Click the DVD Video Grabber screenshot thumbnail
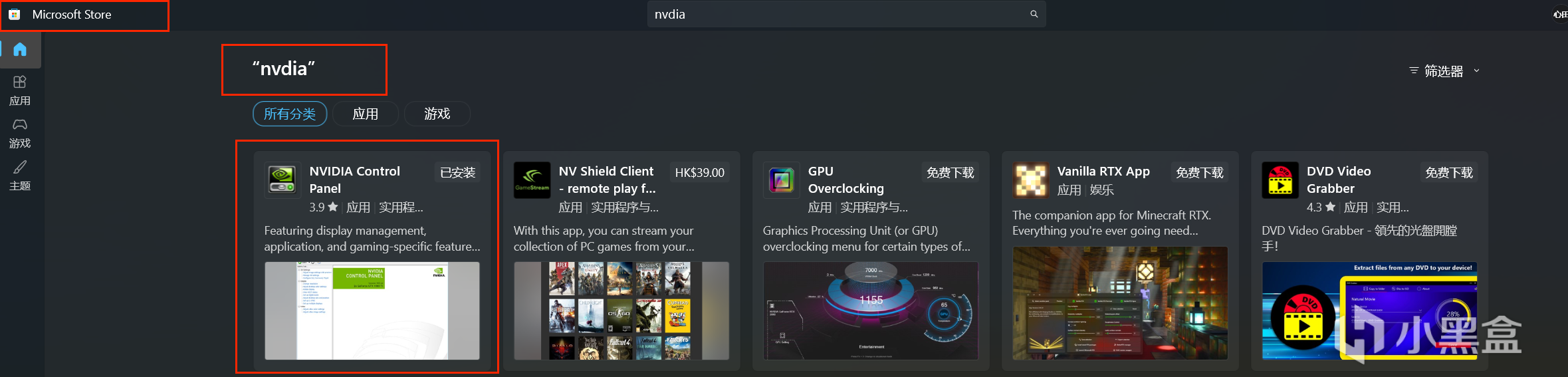 [1369, 311]
